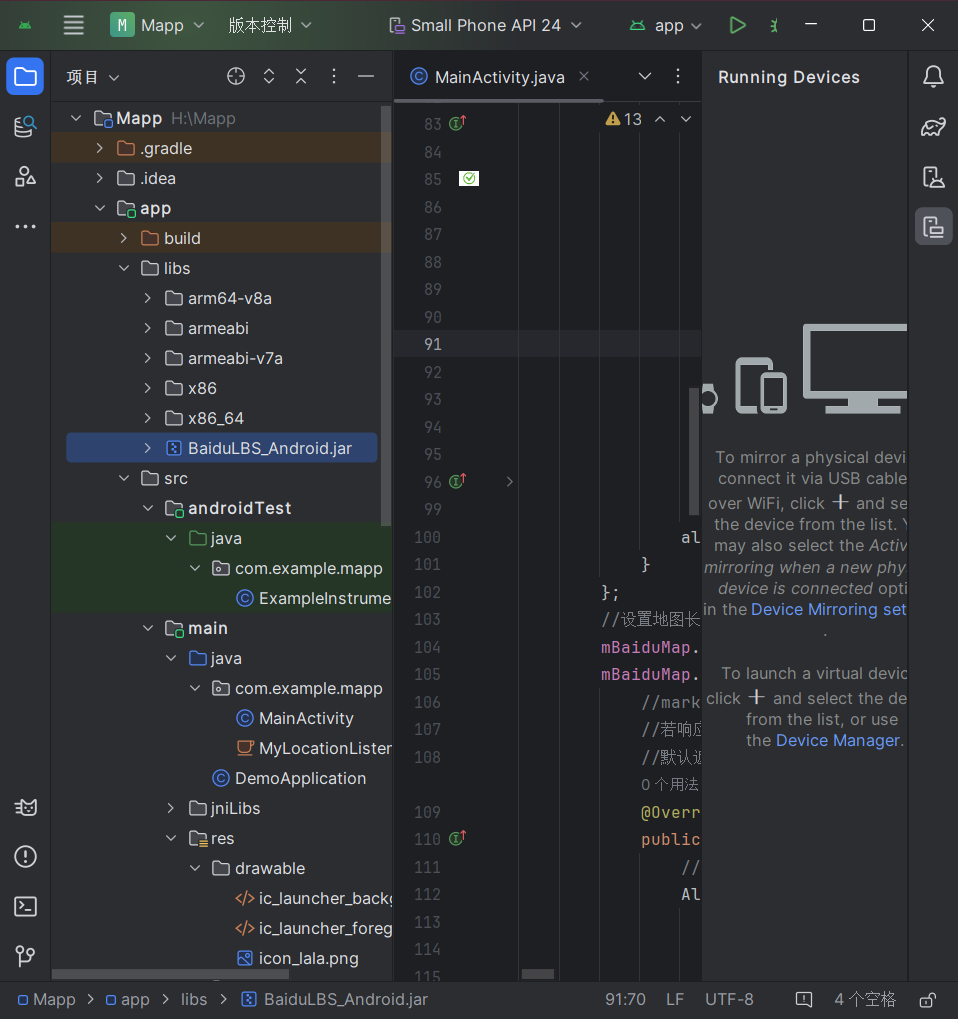Open reader mode icon in status bar
Screen dimensions: 958x1019
(x=804, y=1000)
